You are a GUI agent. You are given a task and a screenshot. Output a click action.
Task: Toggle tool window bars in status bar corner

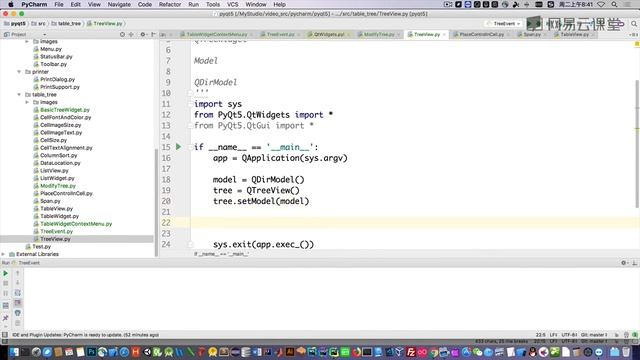tap(4, 335)
